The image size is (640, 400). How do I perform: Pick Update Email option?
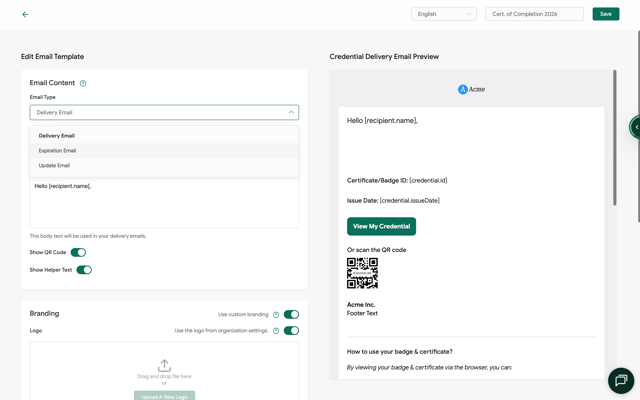tap(164, 165)
